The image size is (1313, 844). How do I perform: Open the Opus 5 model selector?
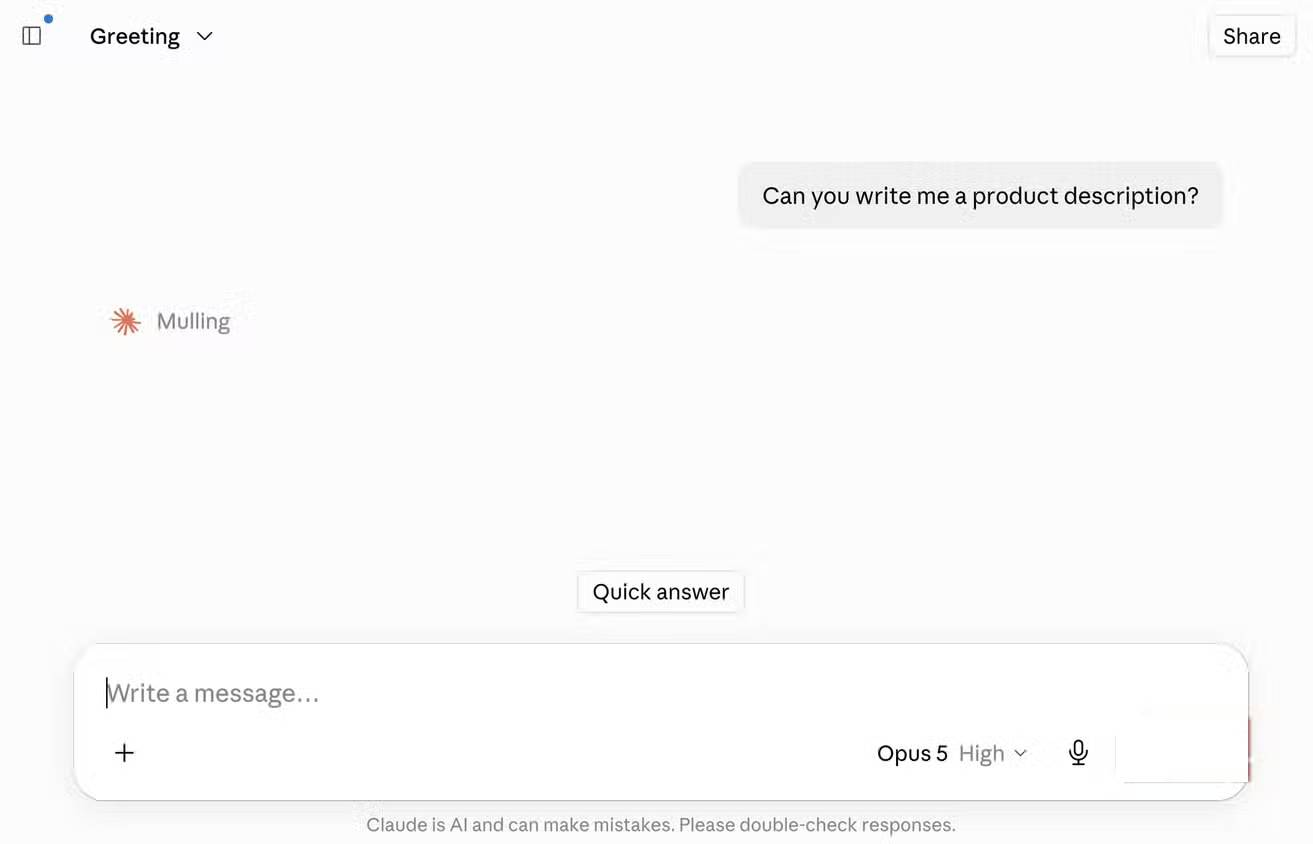click(x=952, y=753)
